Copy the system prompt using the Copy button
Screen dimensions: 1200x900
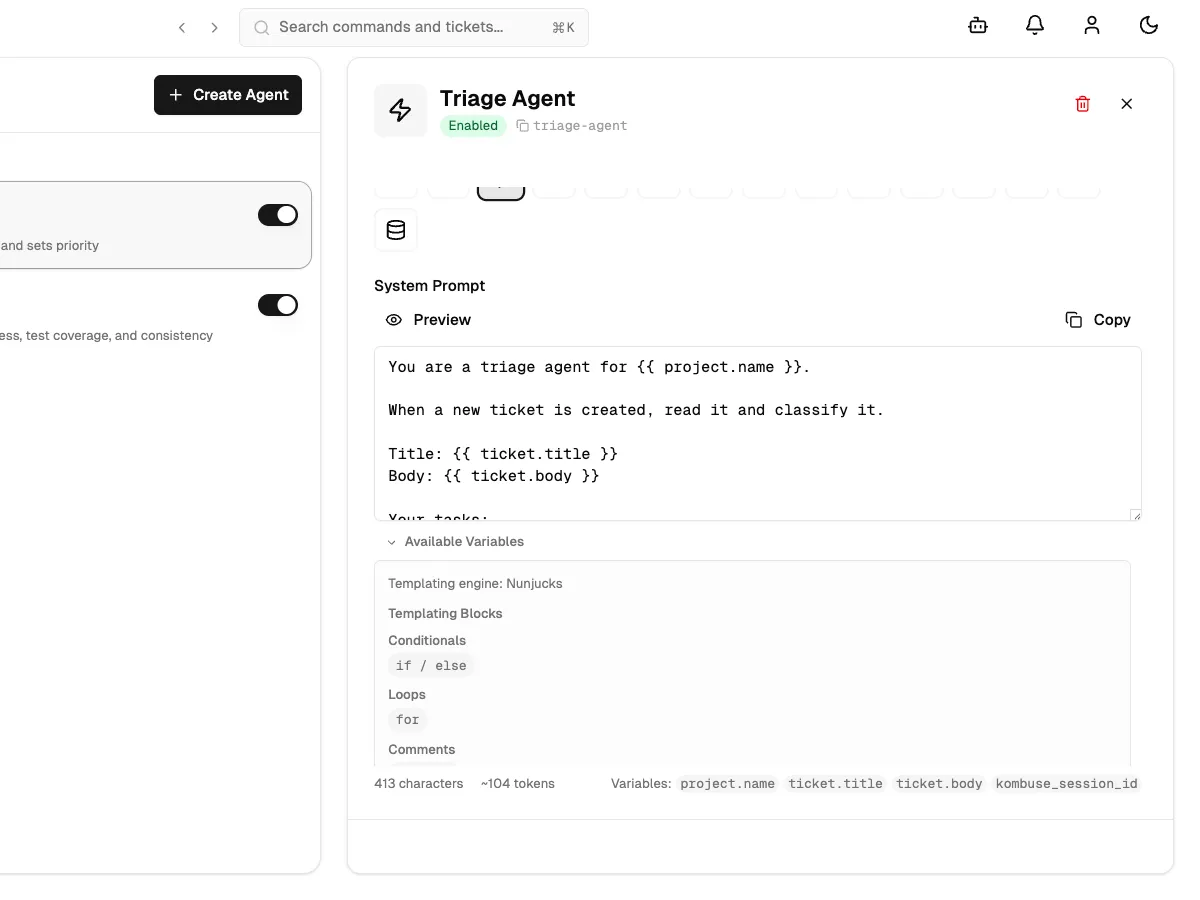click(x=1097, y=319)
